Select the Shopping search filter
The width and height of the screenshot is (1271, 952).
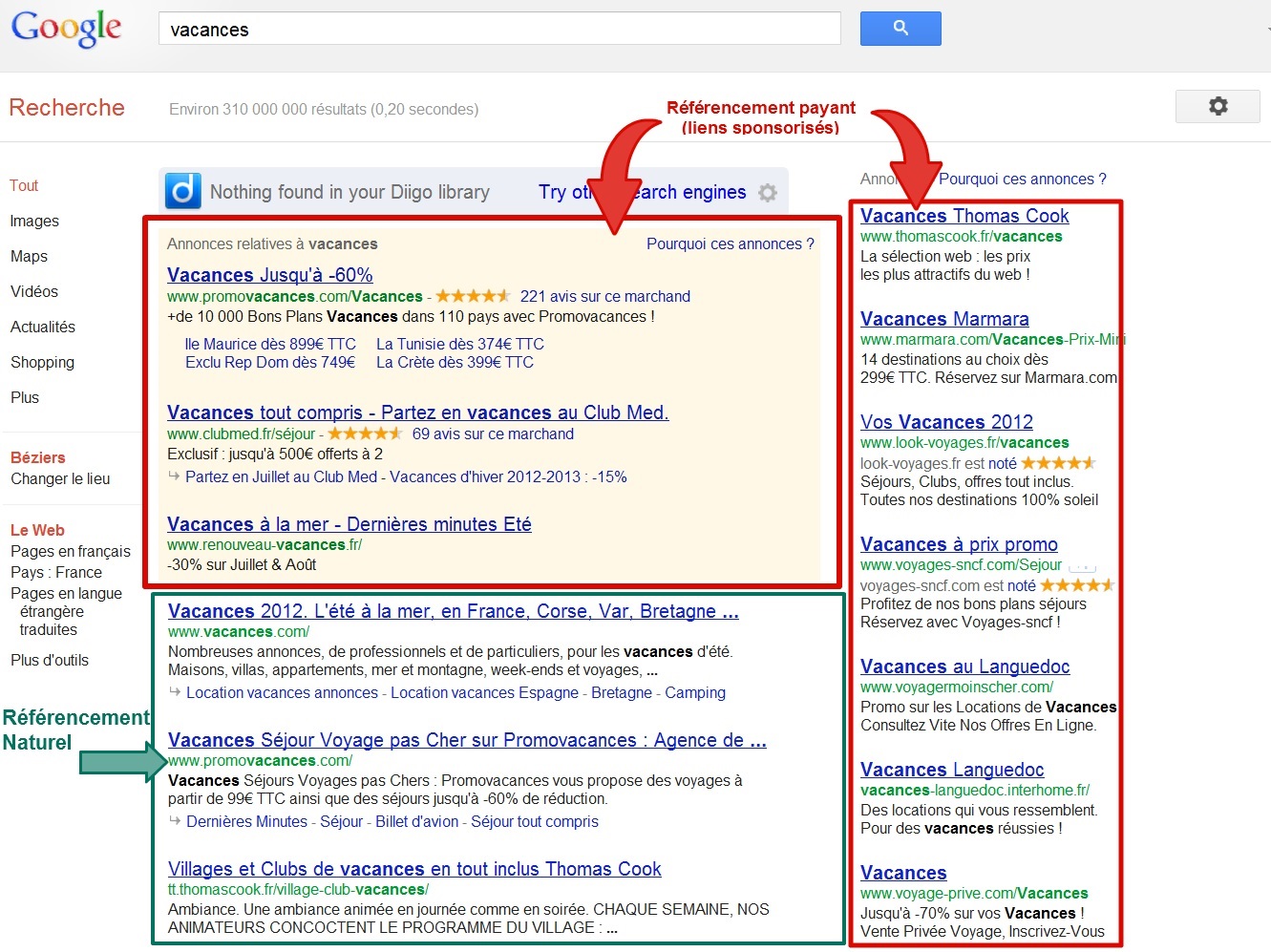(42, 362)
